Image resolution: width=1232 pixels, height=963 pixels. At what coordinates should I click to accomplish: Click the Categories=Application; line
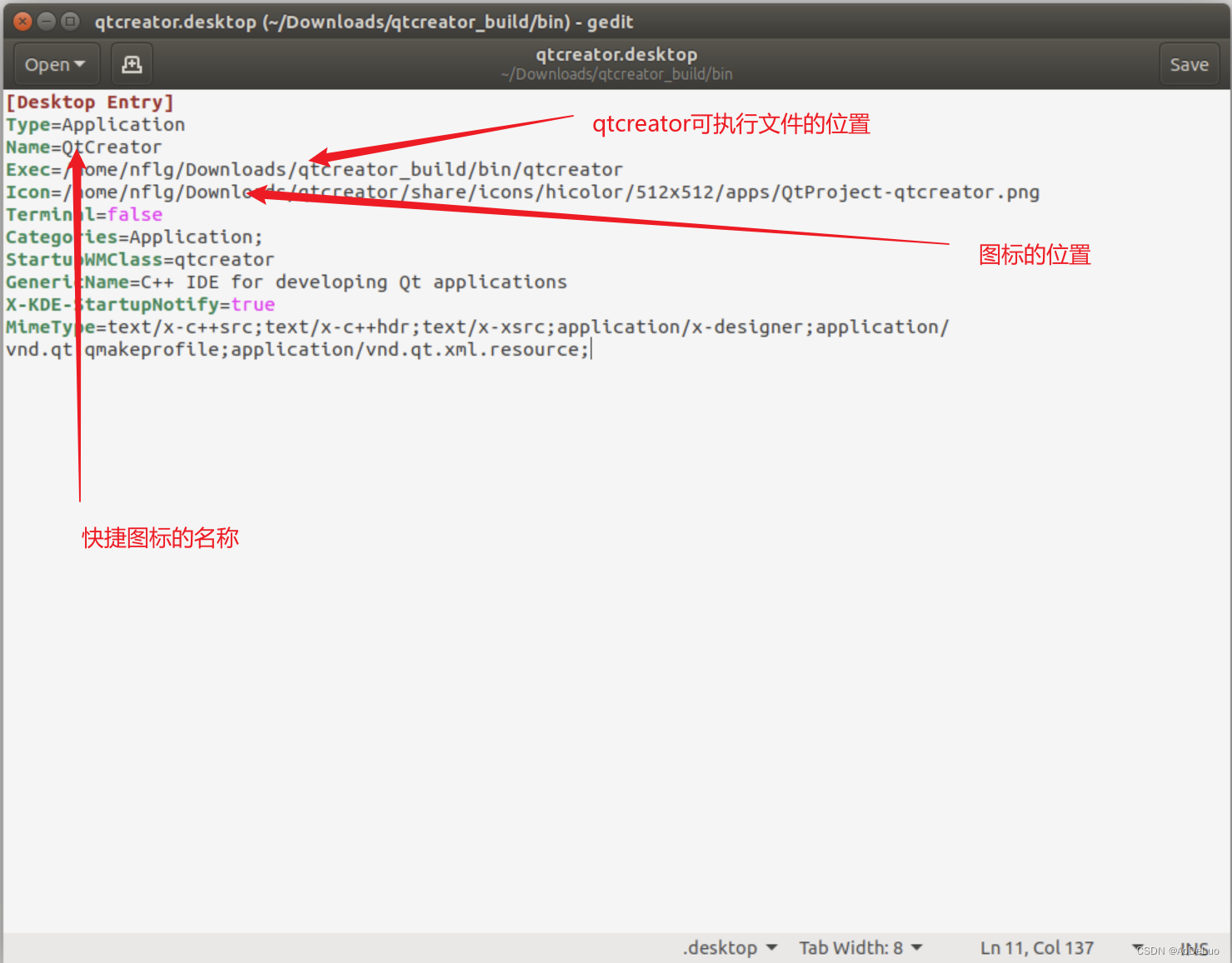(x=135, y=237)
